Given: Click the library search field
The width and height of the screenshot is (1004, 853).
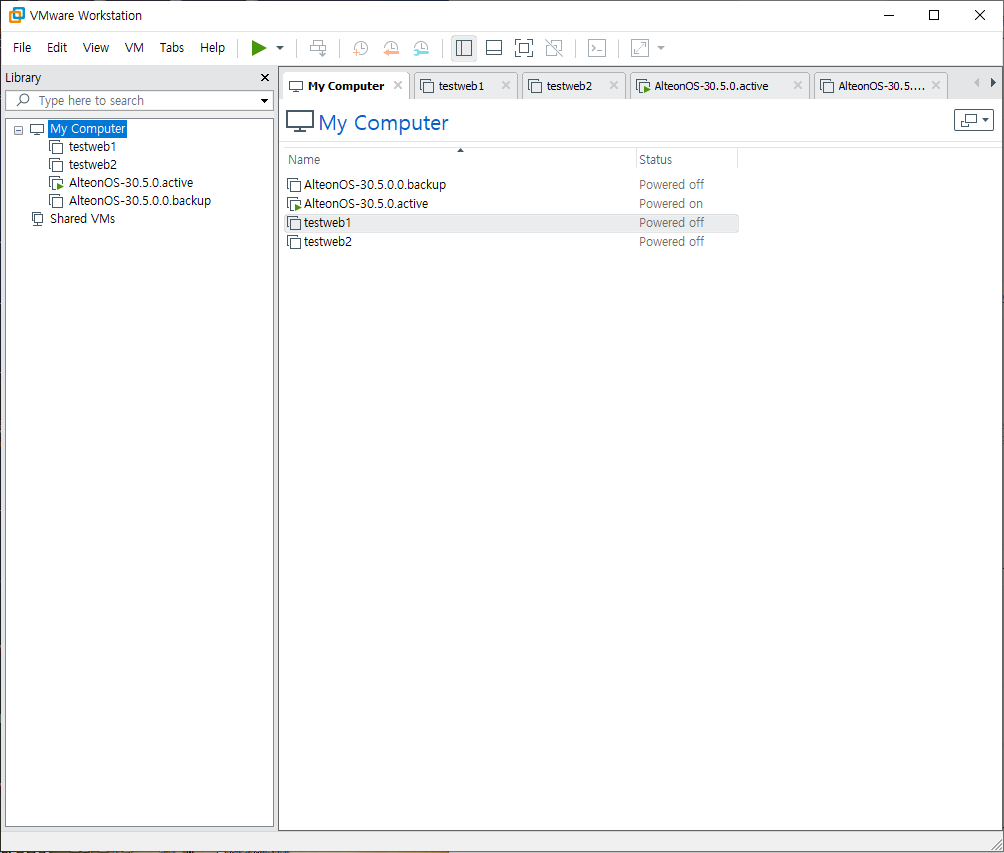Looking at the screenshot, I should 139,101.
